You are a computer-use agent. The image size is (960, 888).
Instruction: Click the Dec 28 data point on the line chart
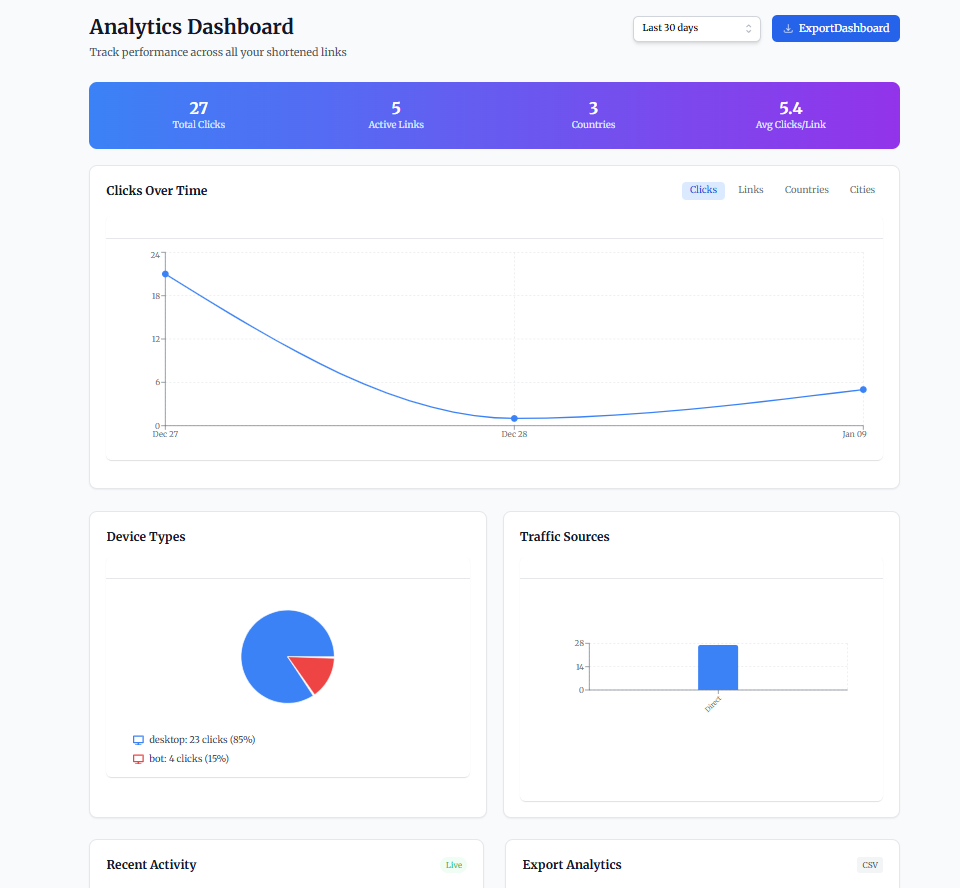514,419
